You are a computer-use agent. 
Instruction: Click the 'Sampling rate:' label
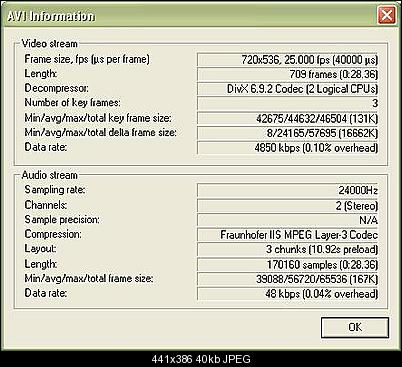pos(55,190)
